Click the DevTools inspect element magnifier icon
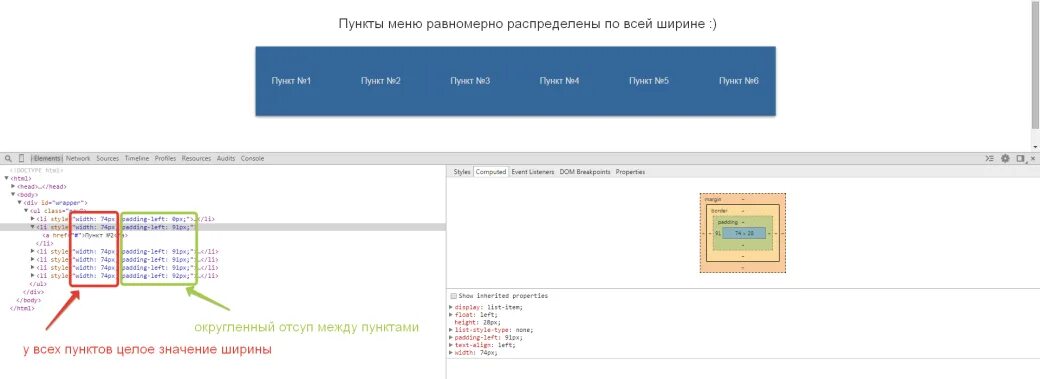1040x379 pixels. pos(8,159)
